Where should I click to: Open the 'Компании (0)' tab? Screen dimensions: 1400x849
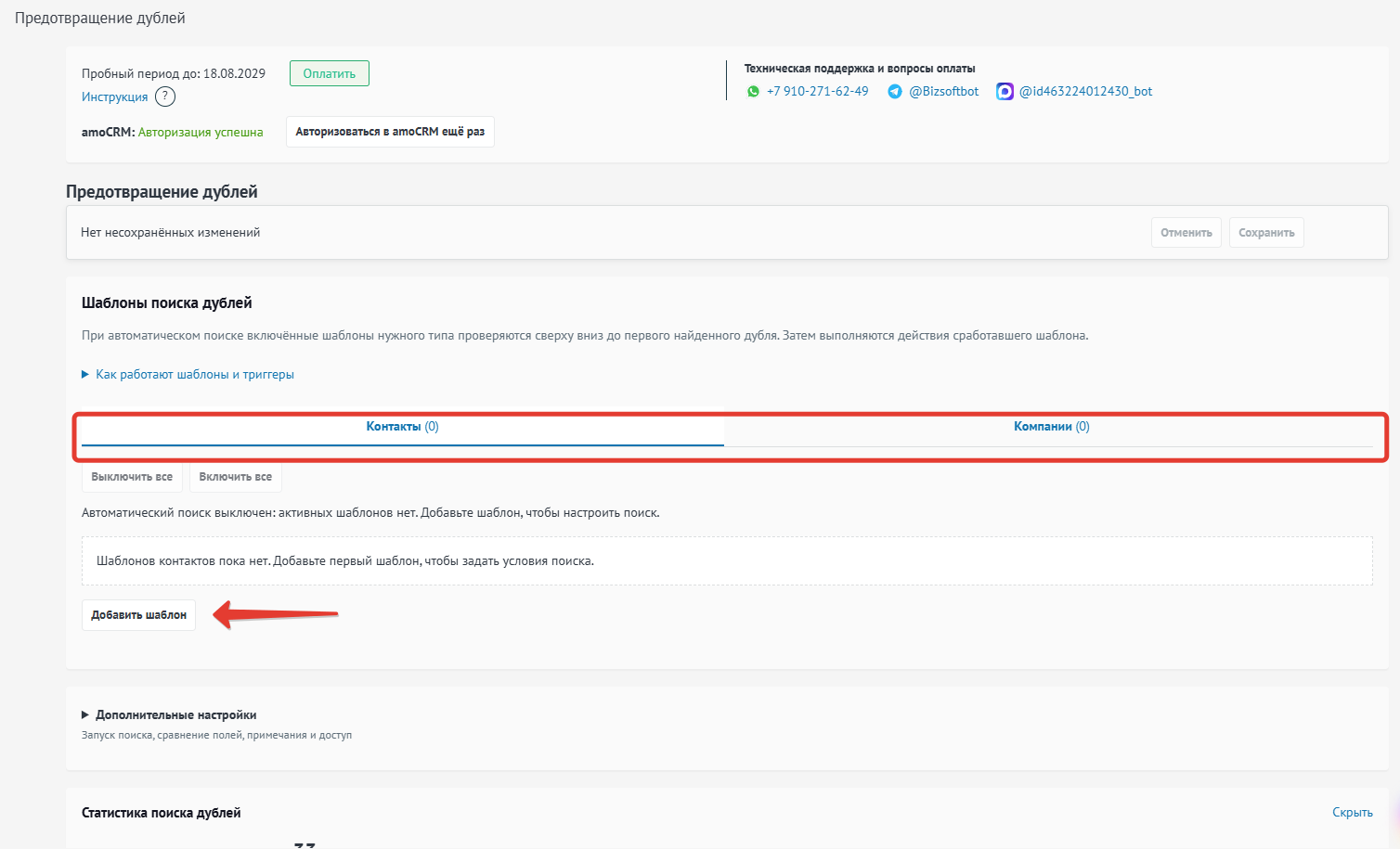[1051, 427]
